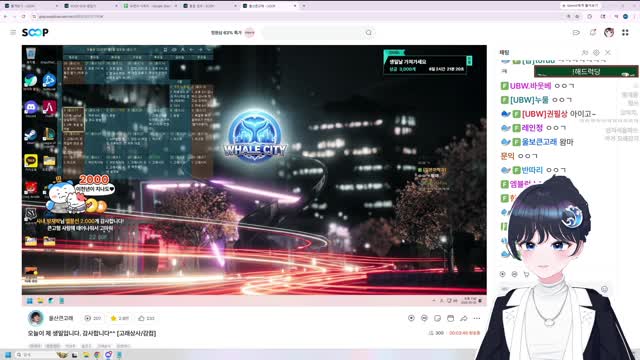Click the plus subscribe counter button

tap(93, 318)
